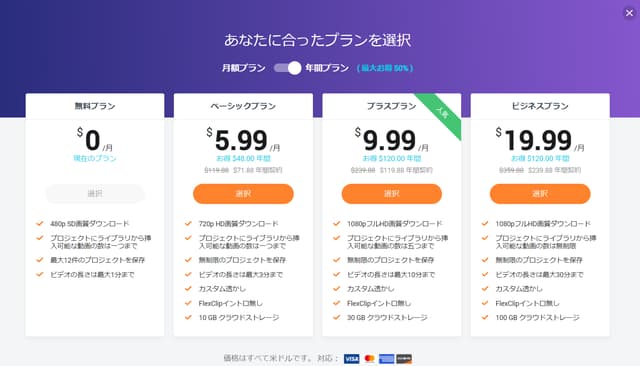Click the VISA payment icon
The width and height of the screenshot is (640, 366).
[x=351, y=359]
